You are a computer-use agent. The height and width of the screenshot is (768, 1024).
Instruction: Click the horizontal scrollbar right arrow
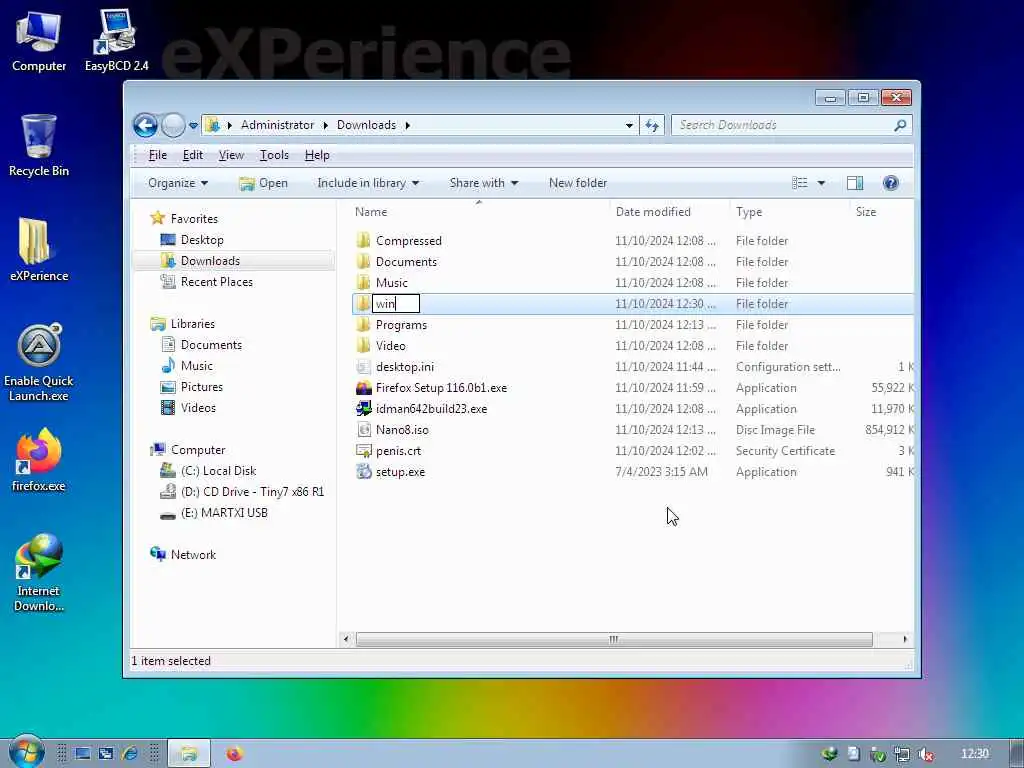click(905, 639)
